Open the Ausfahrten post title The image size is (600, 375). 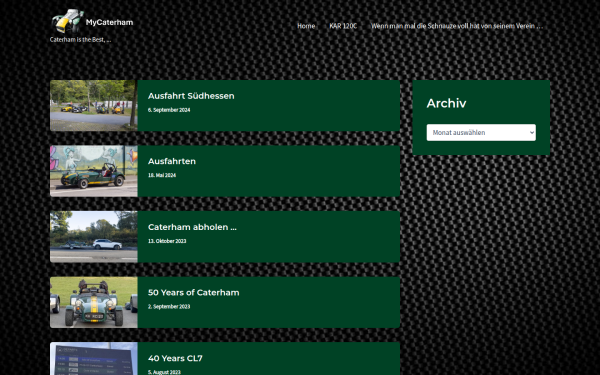coord(172,161)
